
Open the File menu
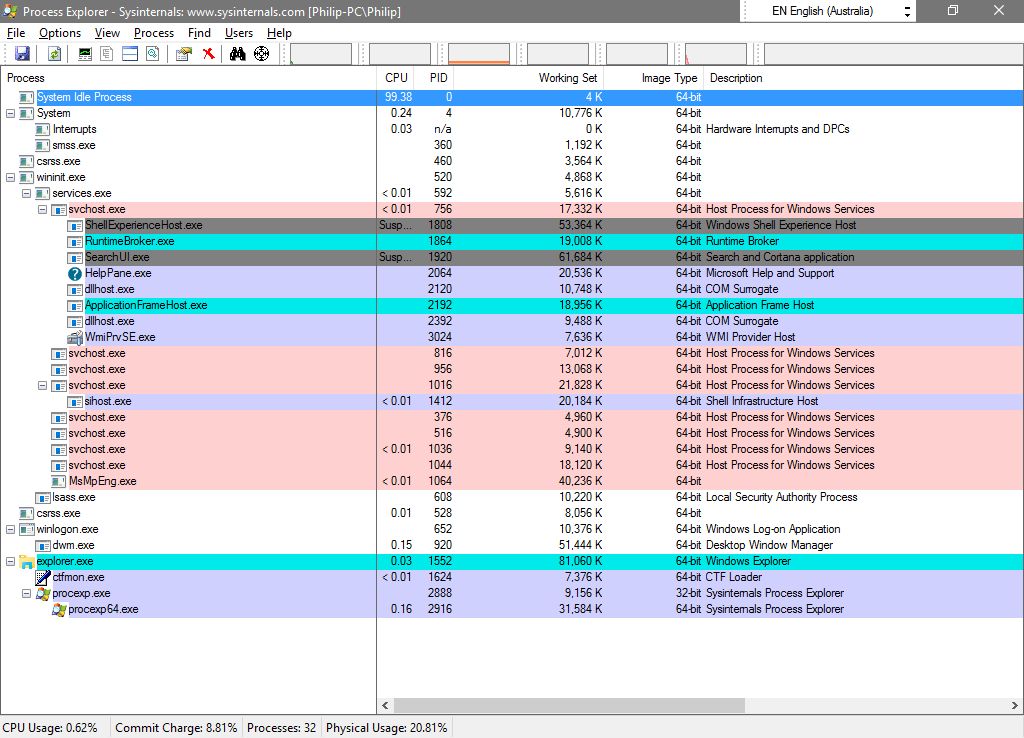coord(16,33)
